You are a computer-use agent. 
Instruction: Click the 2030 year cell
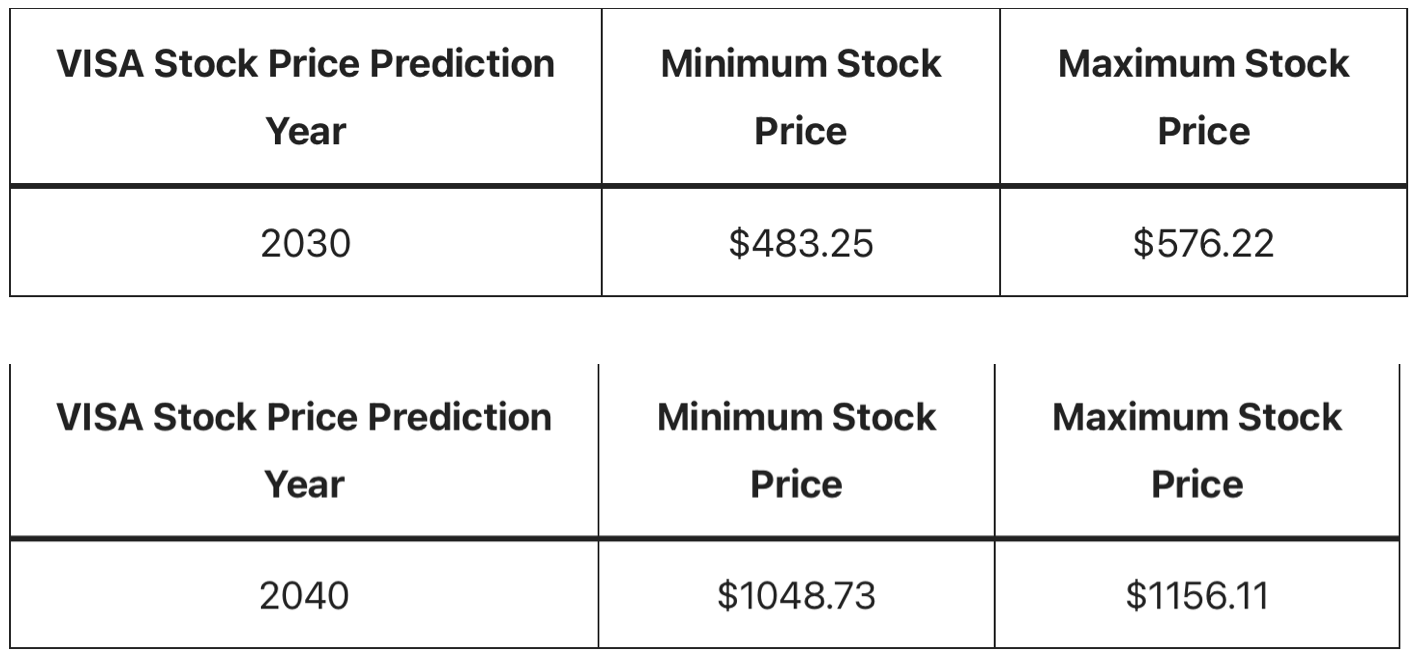(305, 243)
